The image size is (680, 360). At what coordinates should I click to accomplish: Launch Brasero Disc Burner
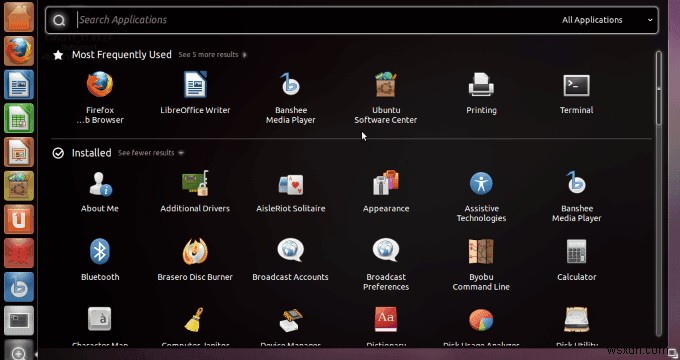195,260
